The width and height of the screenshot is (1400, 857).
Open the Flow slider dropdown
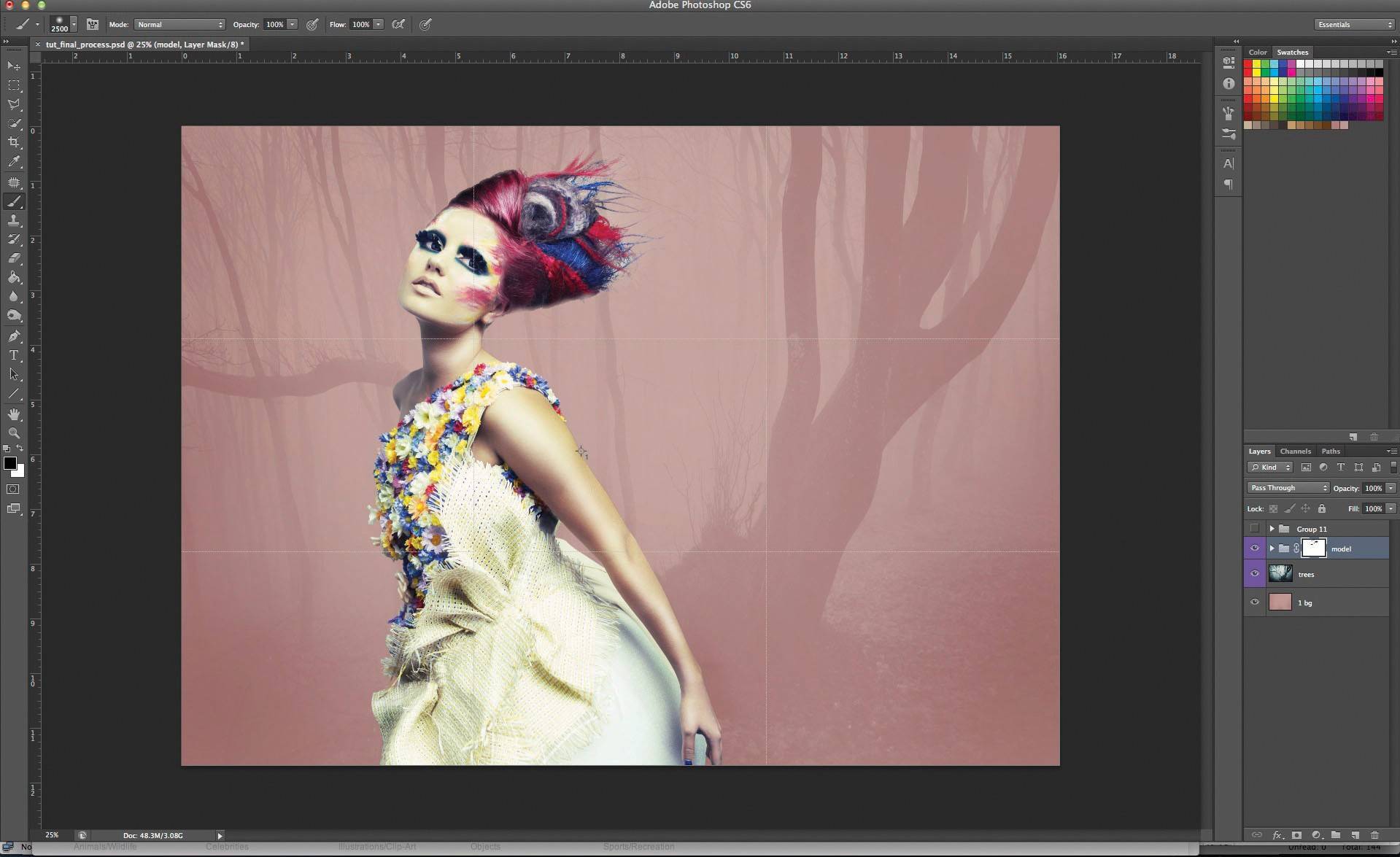point(379,25)
